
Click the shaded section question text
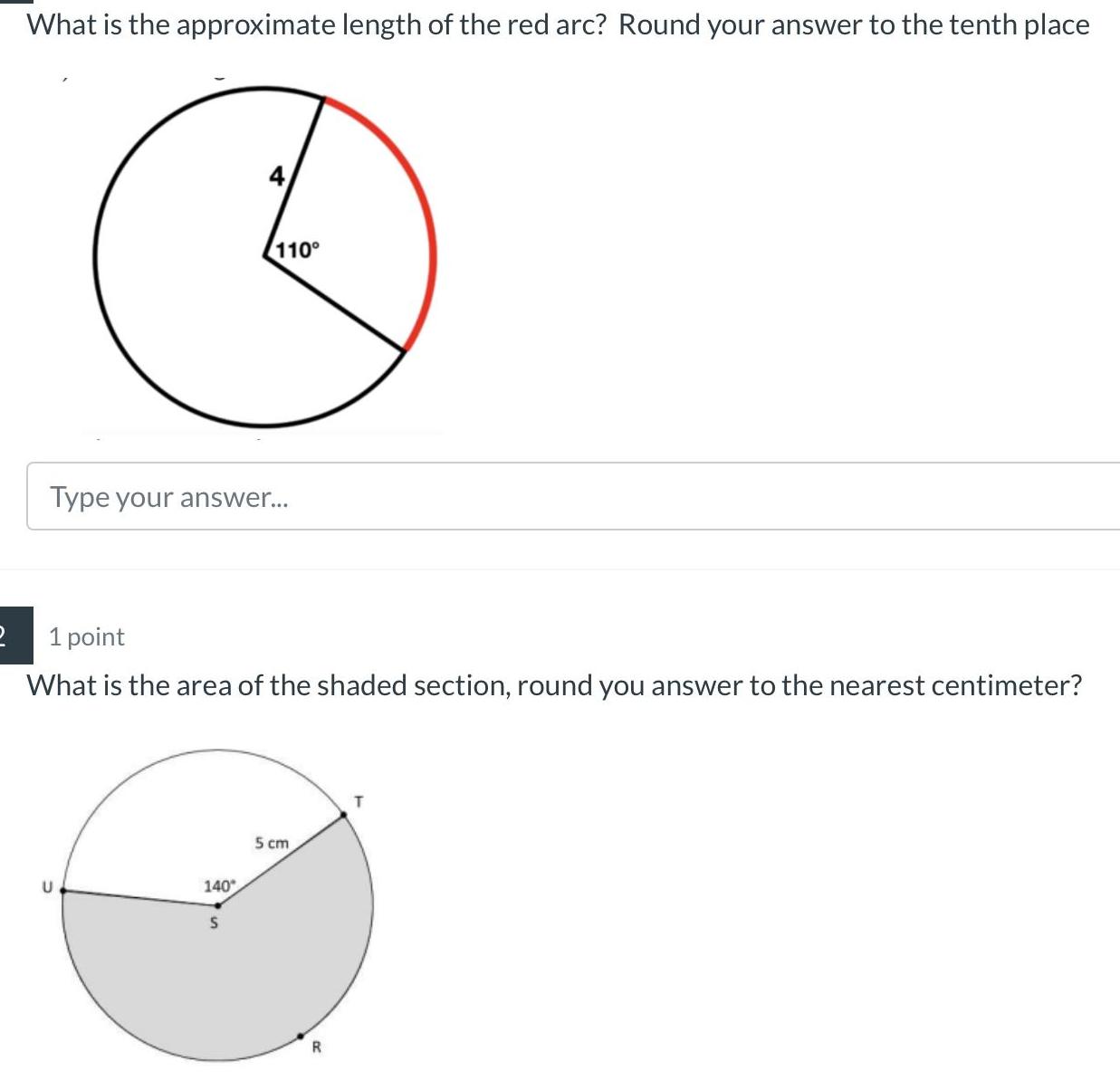(x=554, y=685)
